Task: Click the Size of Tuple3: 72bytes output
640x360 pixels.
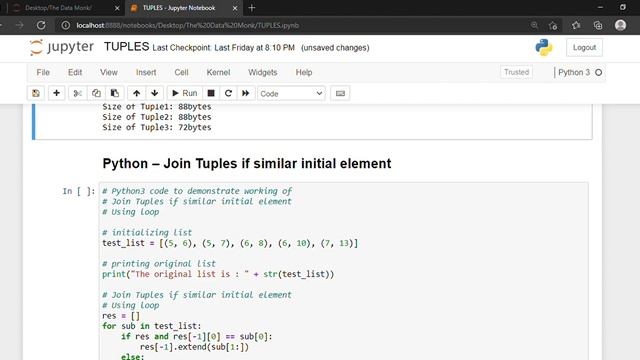Action: pyautogui.click(x=157, y=127)
